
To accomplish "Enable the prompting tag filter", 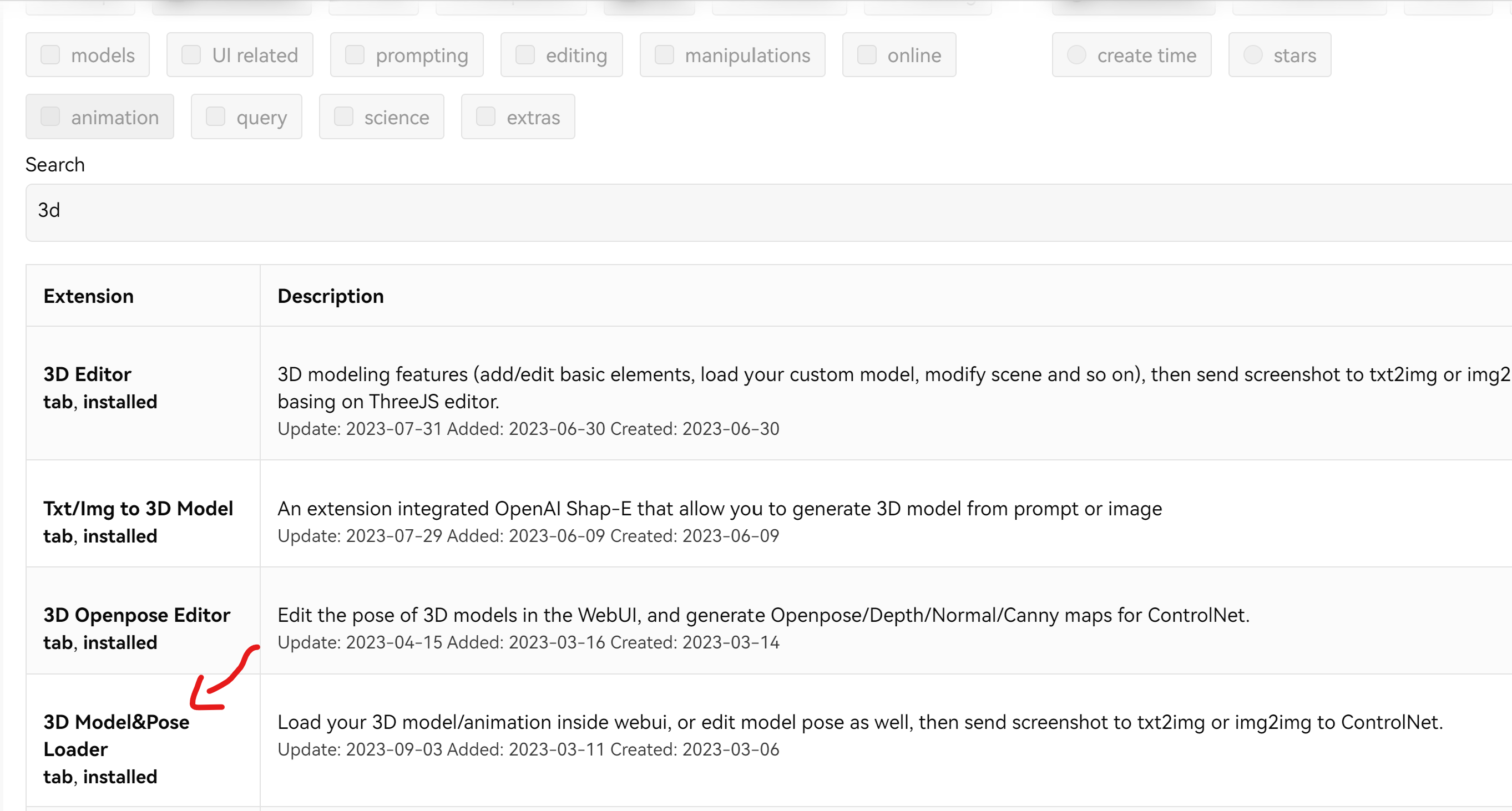I will tap(355, 55).
